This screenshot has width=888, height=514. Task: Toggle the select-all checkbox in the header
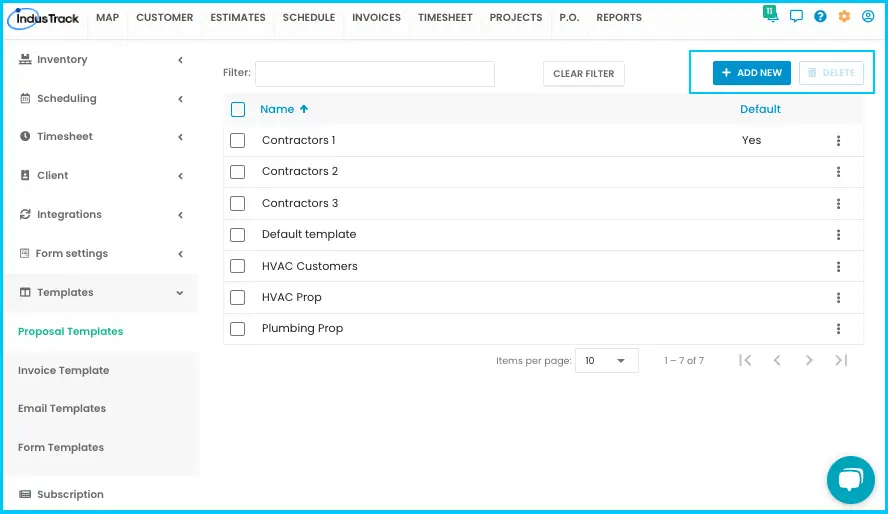coord(238,109)
